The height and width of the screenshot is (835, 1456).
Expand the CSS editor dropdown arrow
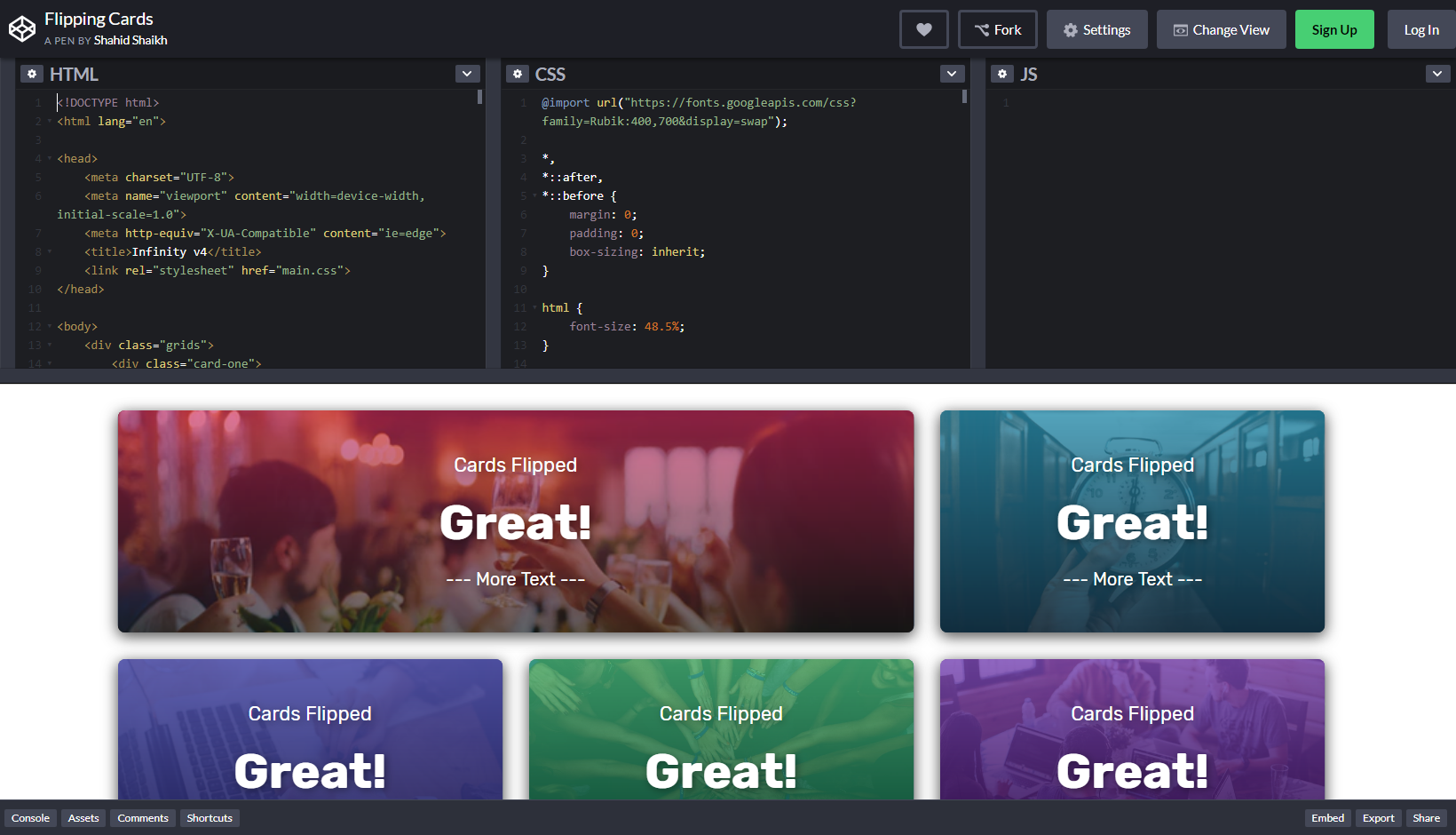click(x=952, y=74)
